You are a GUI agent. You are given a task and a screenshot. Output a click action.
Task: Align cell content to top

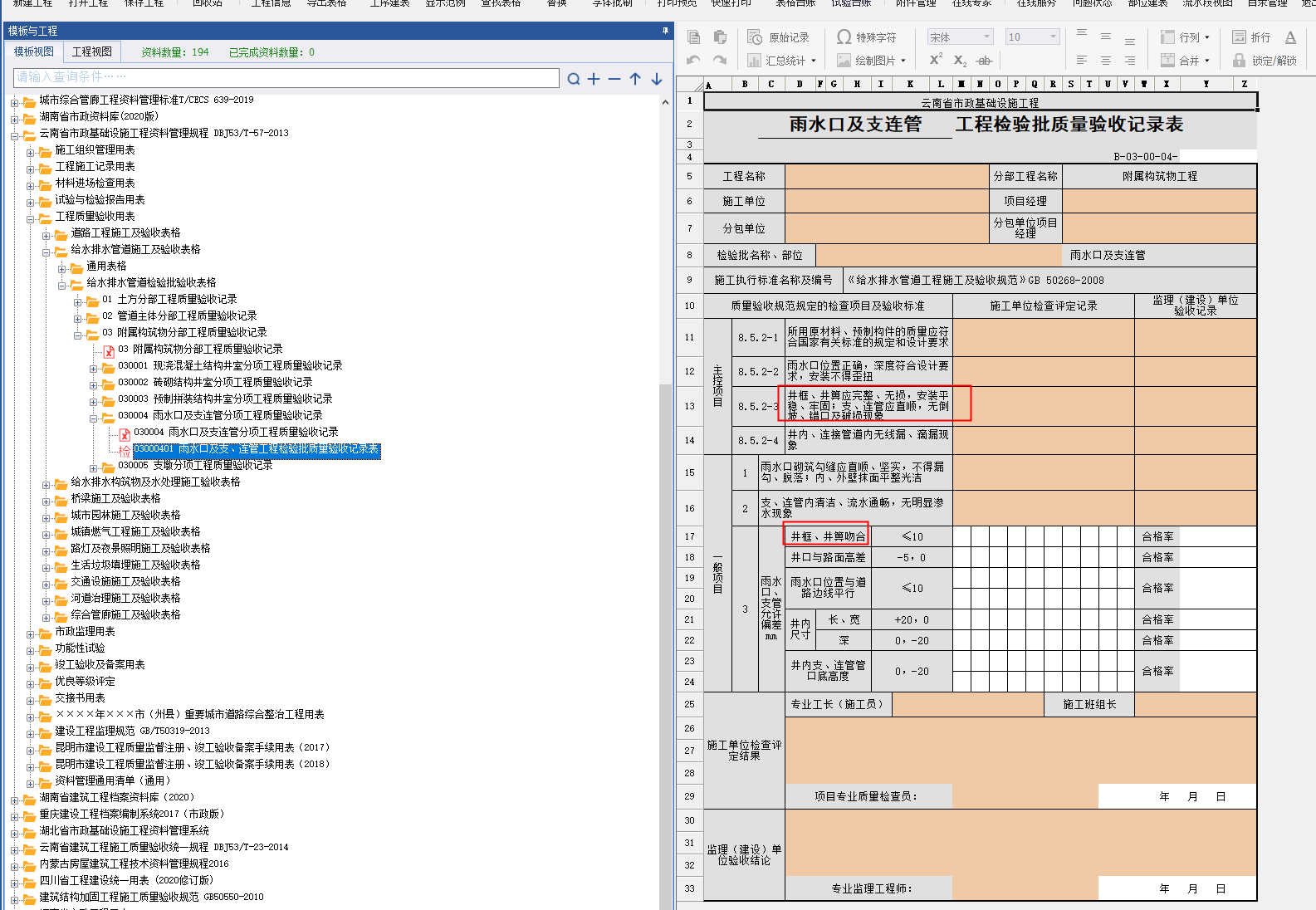point(1082,34)
